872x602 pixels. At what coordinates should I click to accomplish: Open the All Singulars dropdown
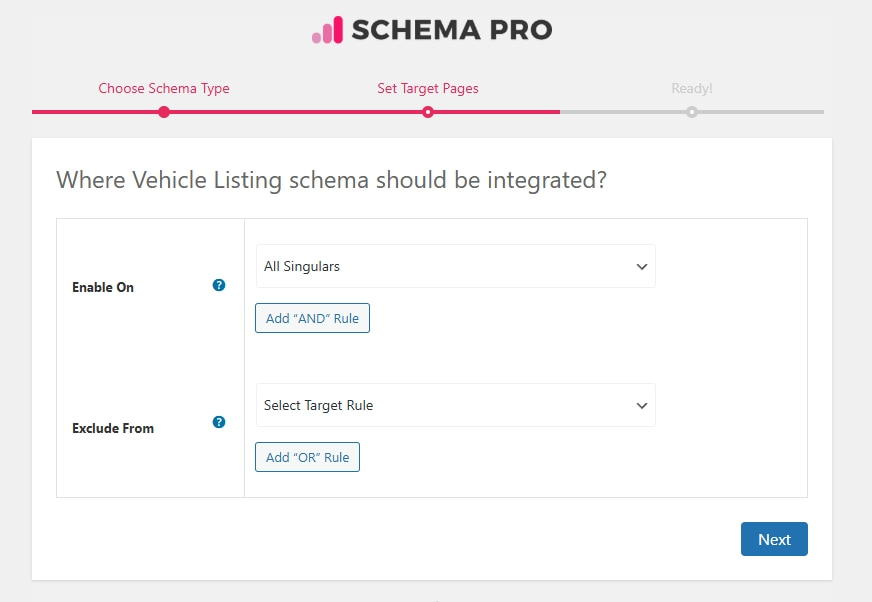[x=455, y=266]
